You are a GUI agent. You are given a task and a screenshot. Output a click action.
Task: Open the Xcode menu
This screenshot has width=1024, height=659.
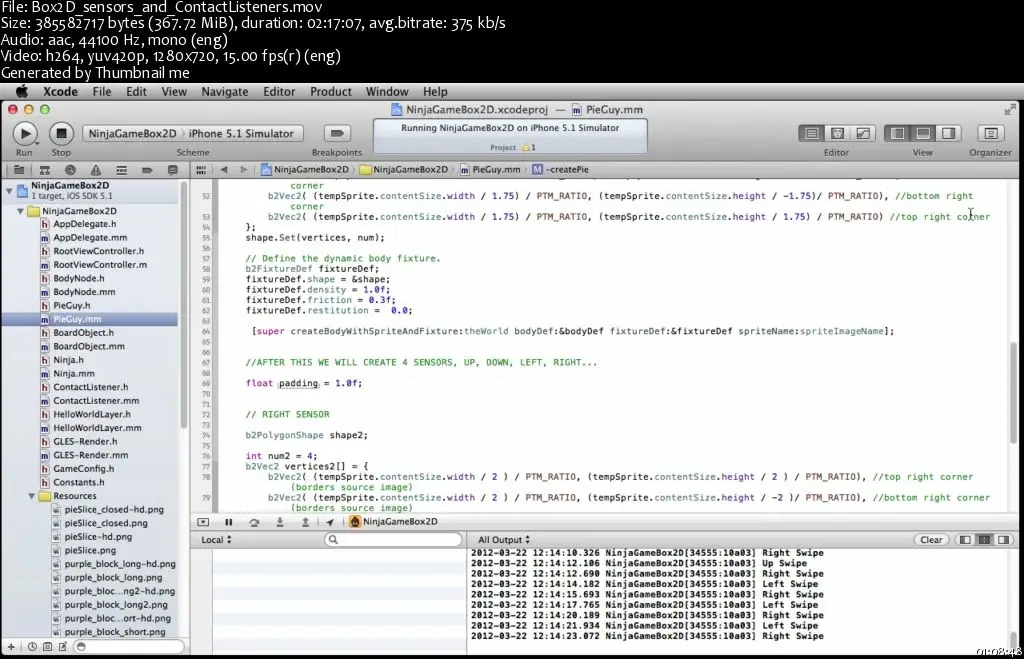point(60,91)
